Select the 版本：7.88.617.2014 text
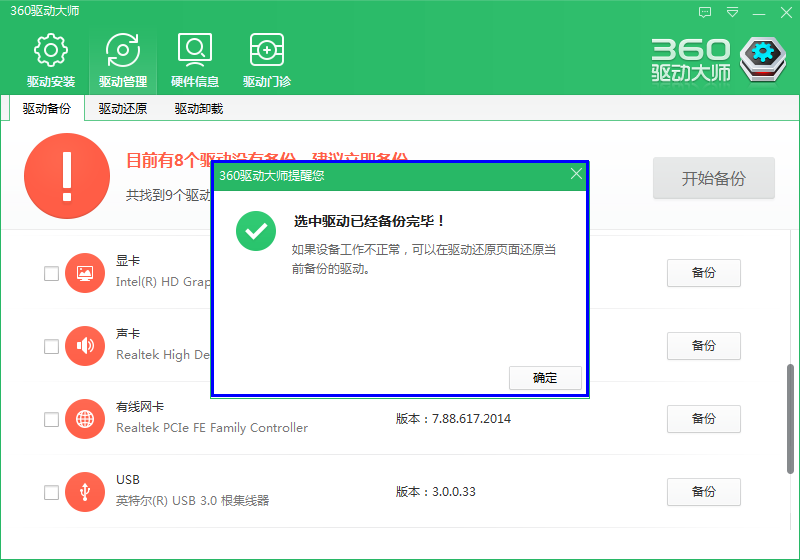The height and width of the screenshot is (560, 800). pyautogui.click(x=453, y=419)
